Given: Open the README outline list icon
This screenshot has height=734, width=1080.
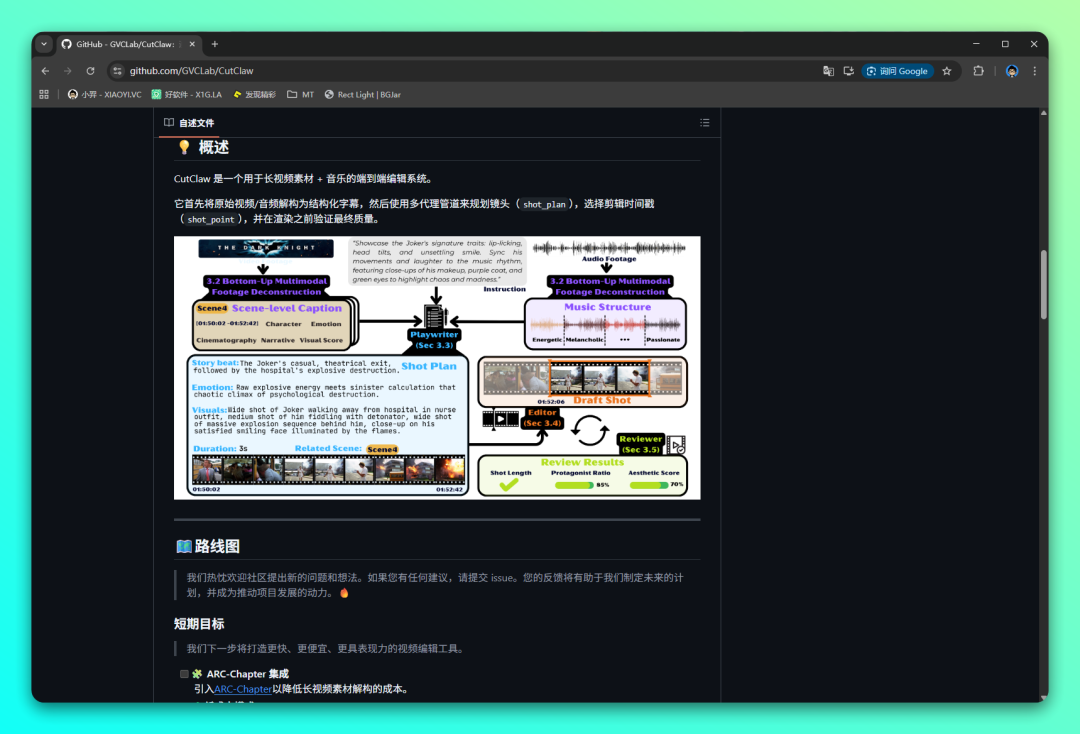Looking at the screenshot, I should pos(705,123).
